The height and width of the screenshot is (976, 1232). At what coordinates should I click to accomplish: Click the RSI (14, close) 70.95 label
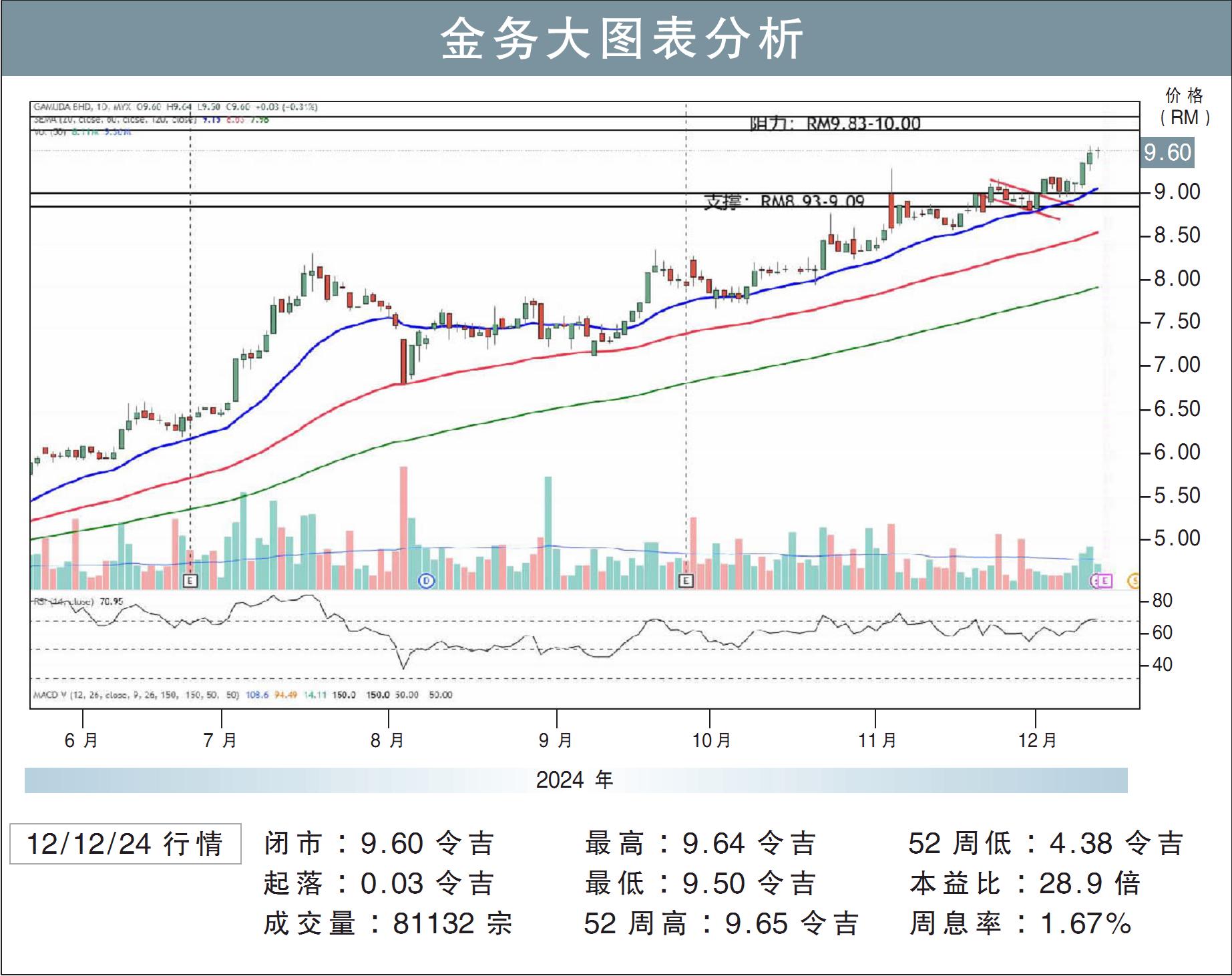click(78, 601)
